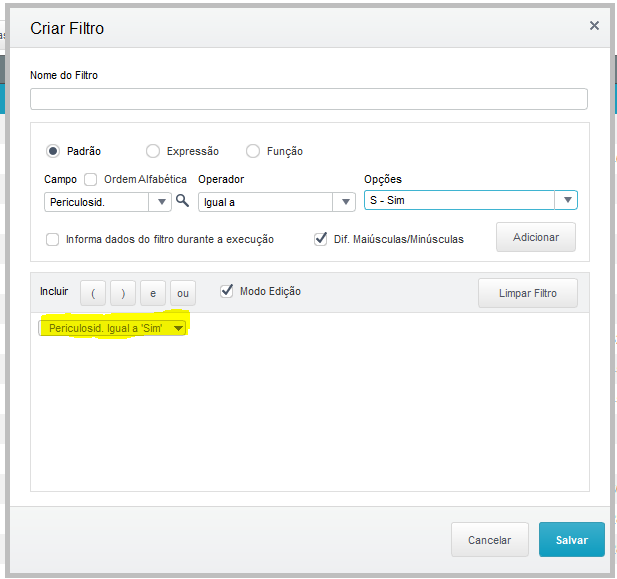
Task: Insert the 'ou' operator
Action: pos(183,293)
